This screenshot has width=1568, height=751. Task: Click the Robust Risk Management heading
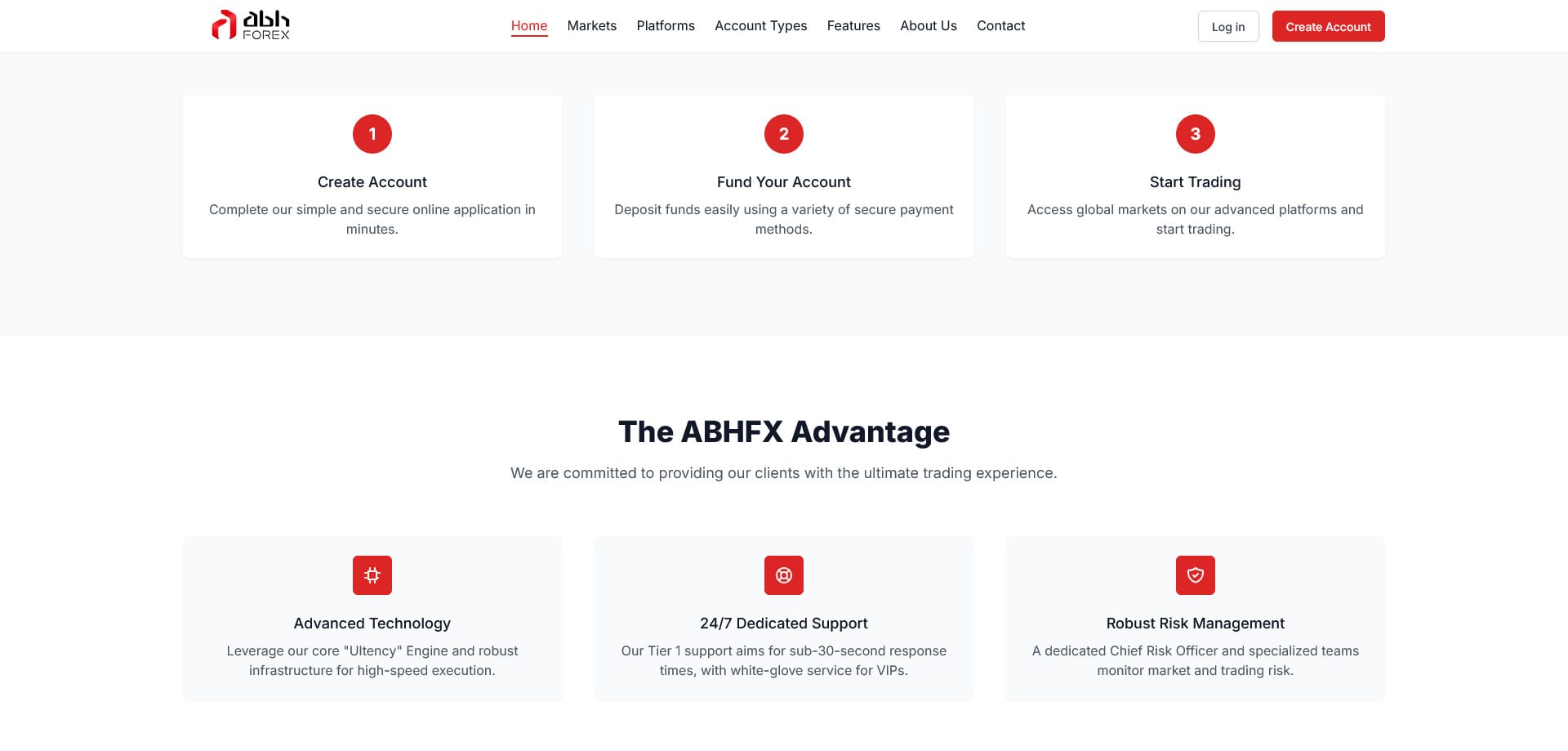click(1195, 624)
